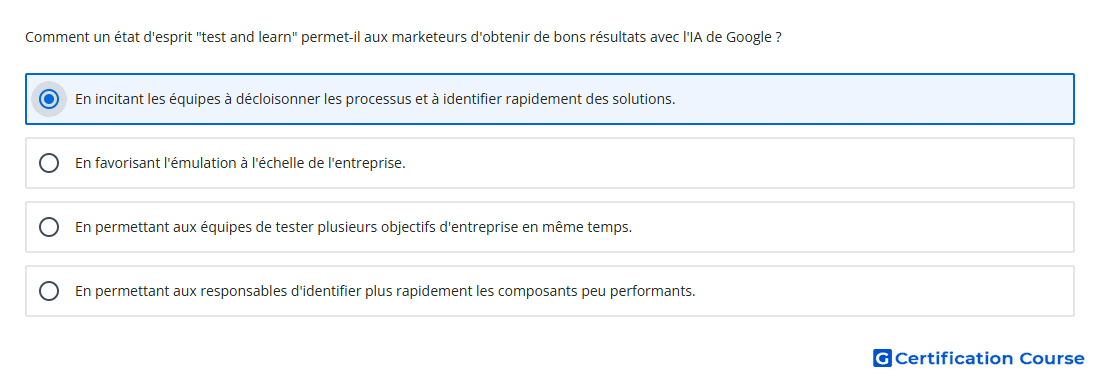The height and width of the screenshot is (377, 1100).
Task: Click the selected radio beside "décloisonner les processus"
Action: coord(49,99)
